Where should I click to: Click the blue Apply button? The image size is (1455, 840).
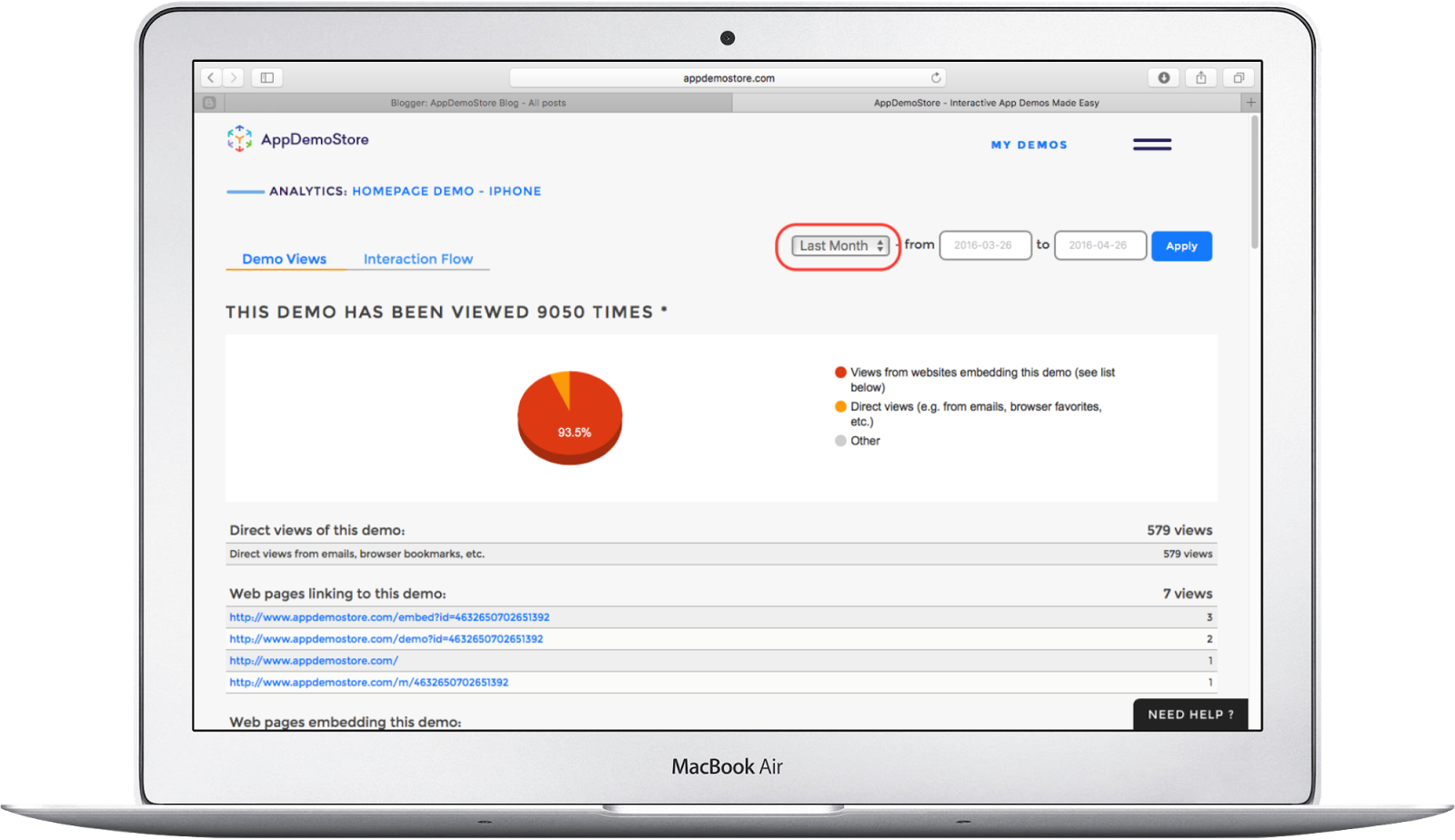coord(1181,246)
